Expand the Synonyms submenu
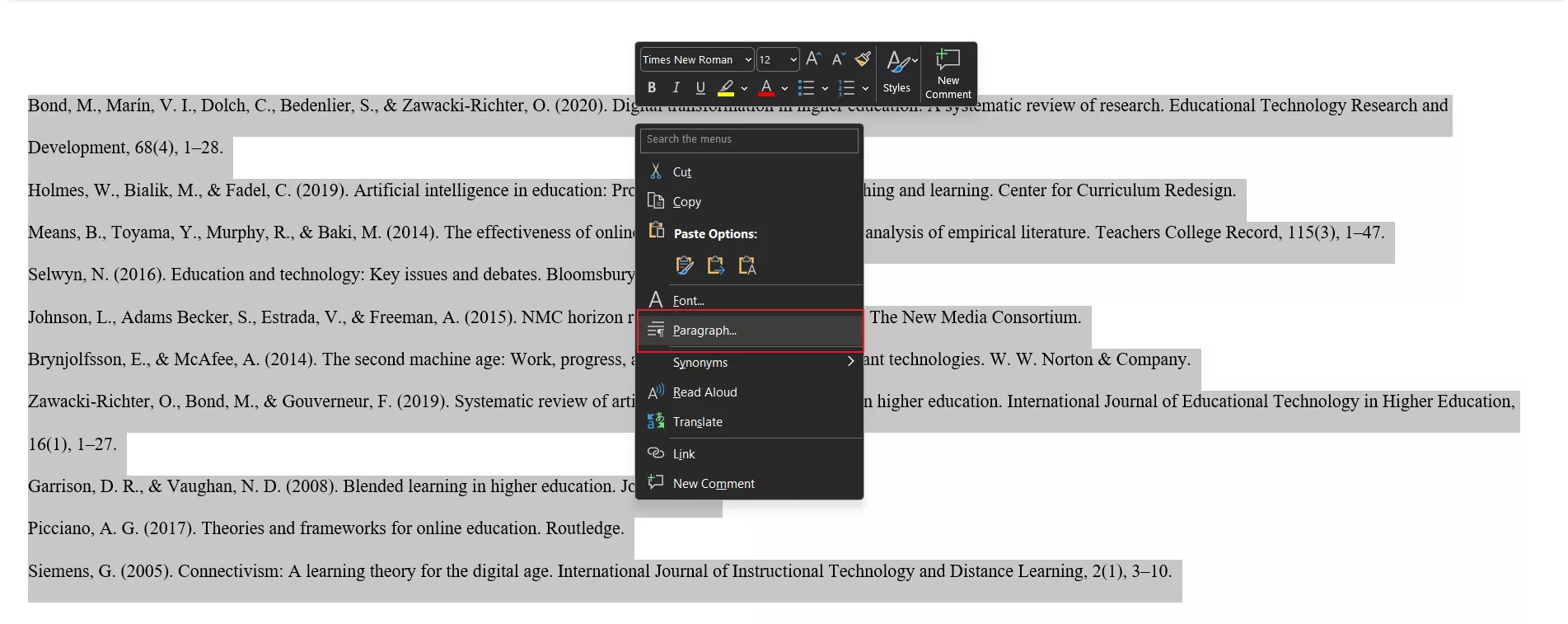The width and height of the screenshot is (1568, 624). pos(750,362)
